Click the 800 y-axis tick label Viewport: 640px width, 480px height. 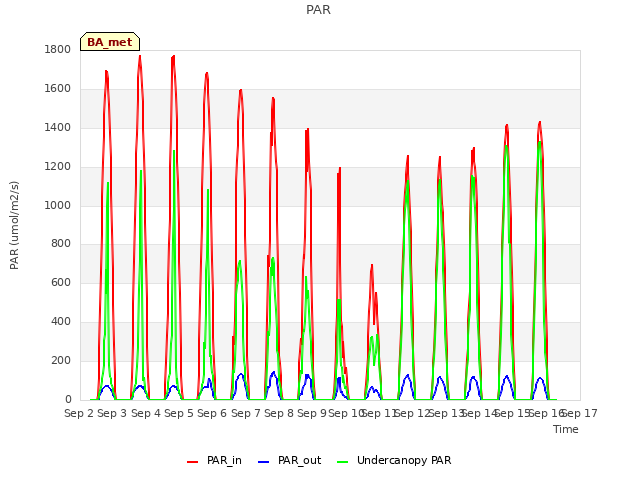pos(61,244)
